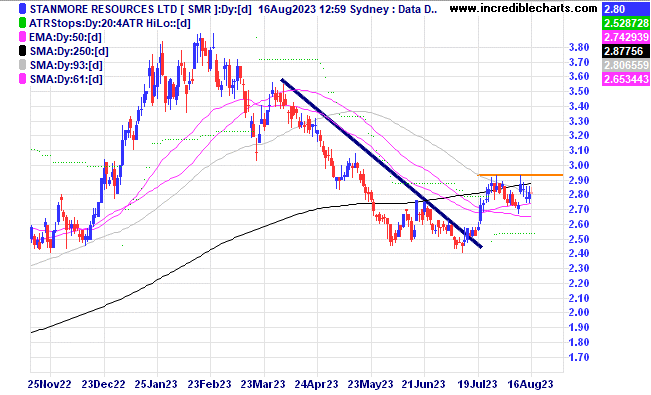Click the 19Jul23 date axis label
651x395 pixels.
[x=477, y=384]
